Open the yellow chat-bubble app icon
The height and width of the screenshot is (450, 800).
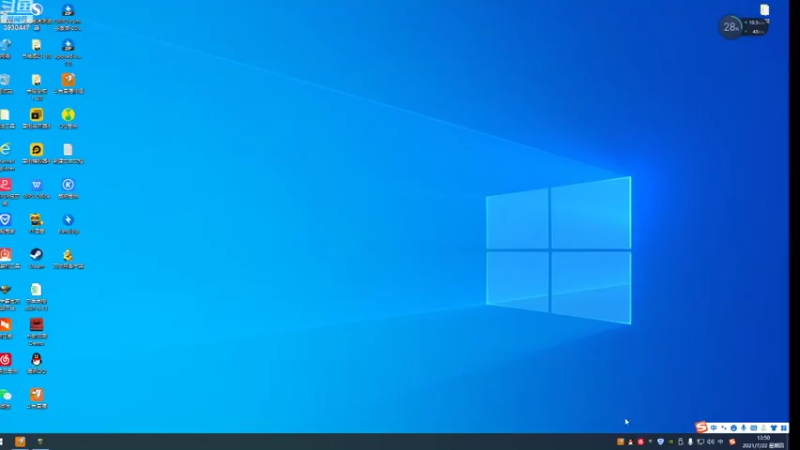coord(36,149)
